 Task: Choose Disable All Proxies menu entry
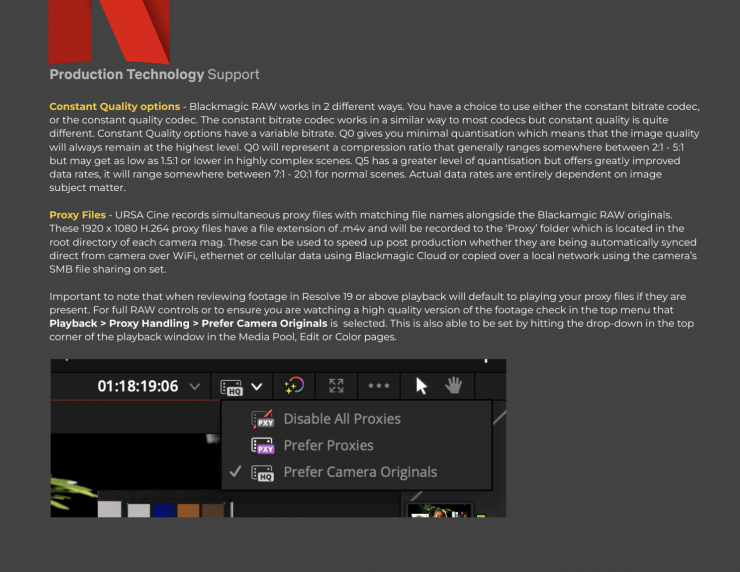pyautogui.click(x=341, y=419)
